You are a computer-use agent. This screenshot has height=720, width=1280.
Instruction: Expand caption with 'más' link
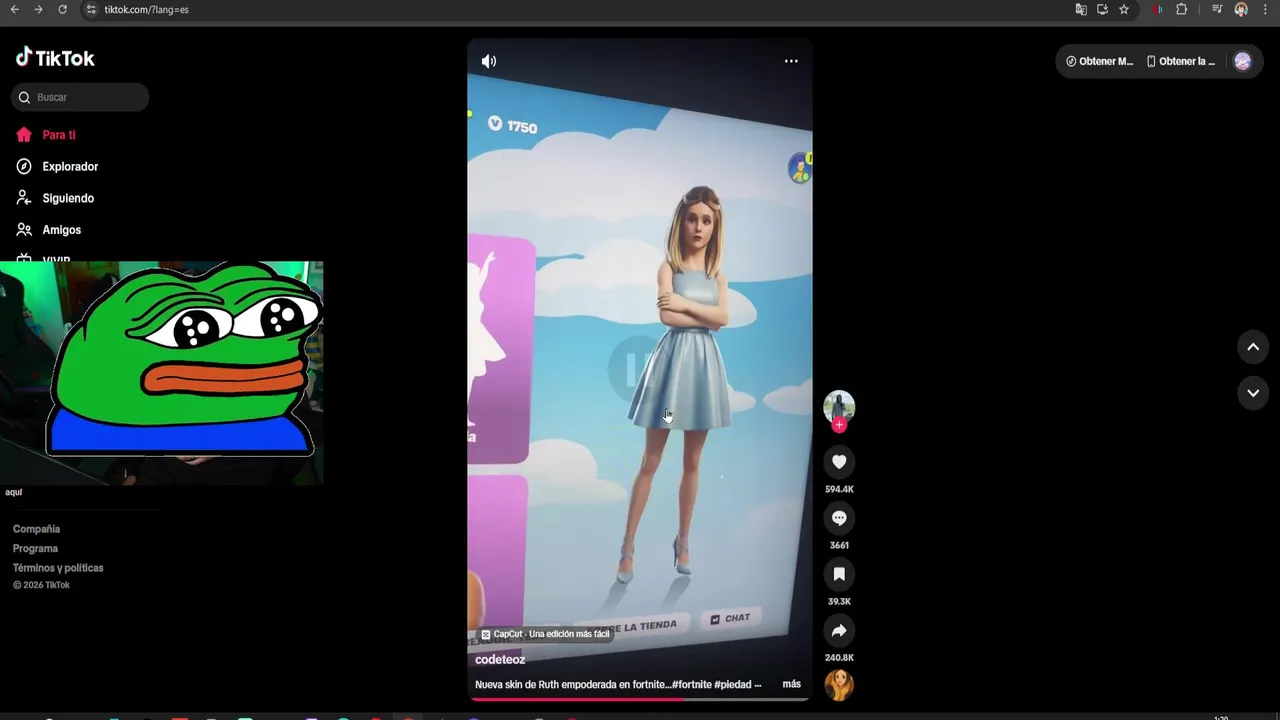(x=791, y=684)
